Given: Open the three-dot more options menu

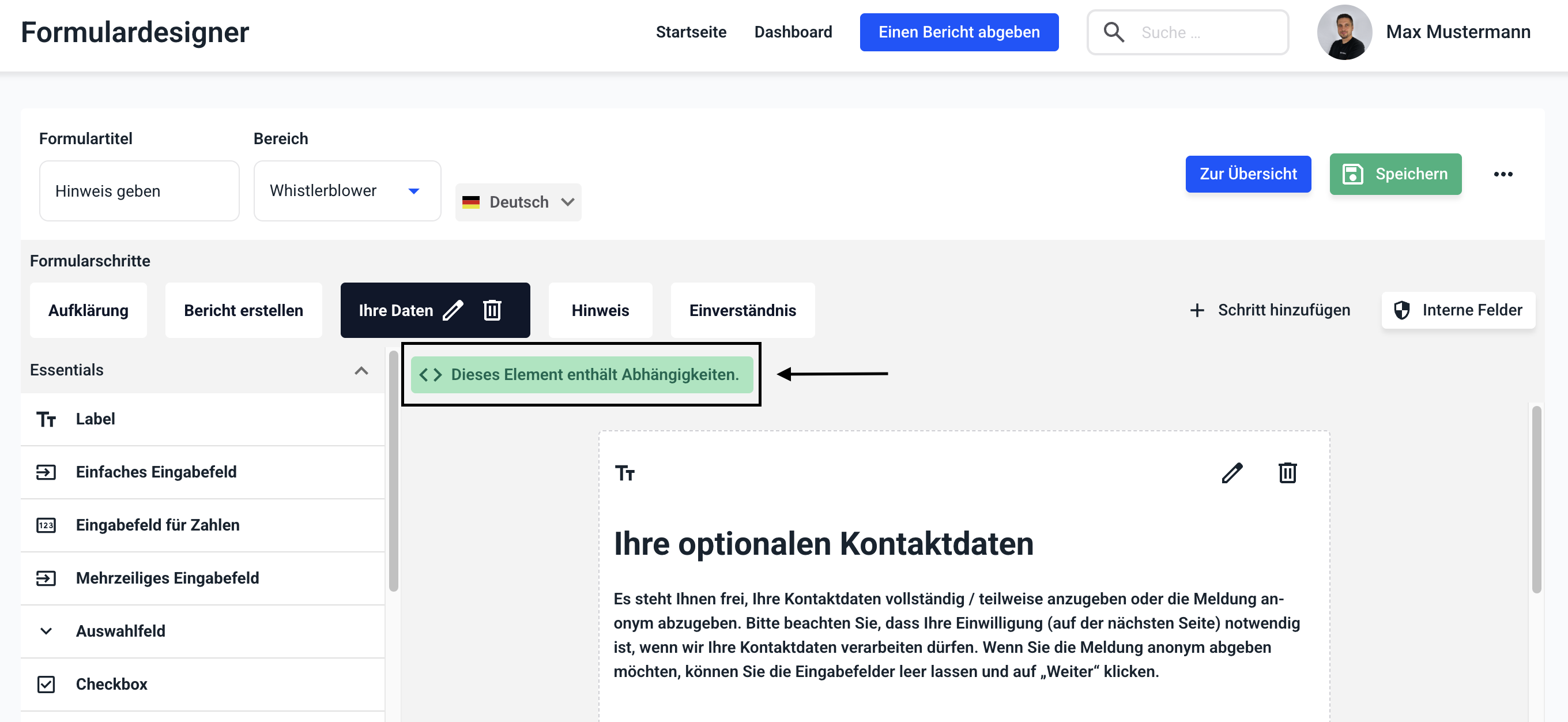Looking at the screenshot, I should tap(1502, 174).
